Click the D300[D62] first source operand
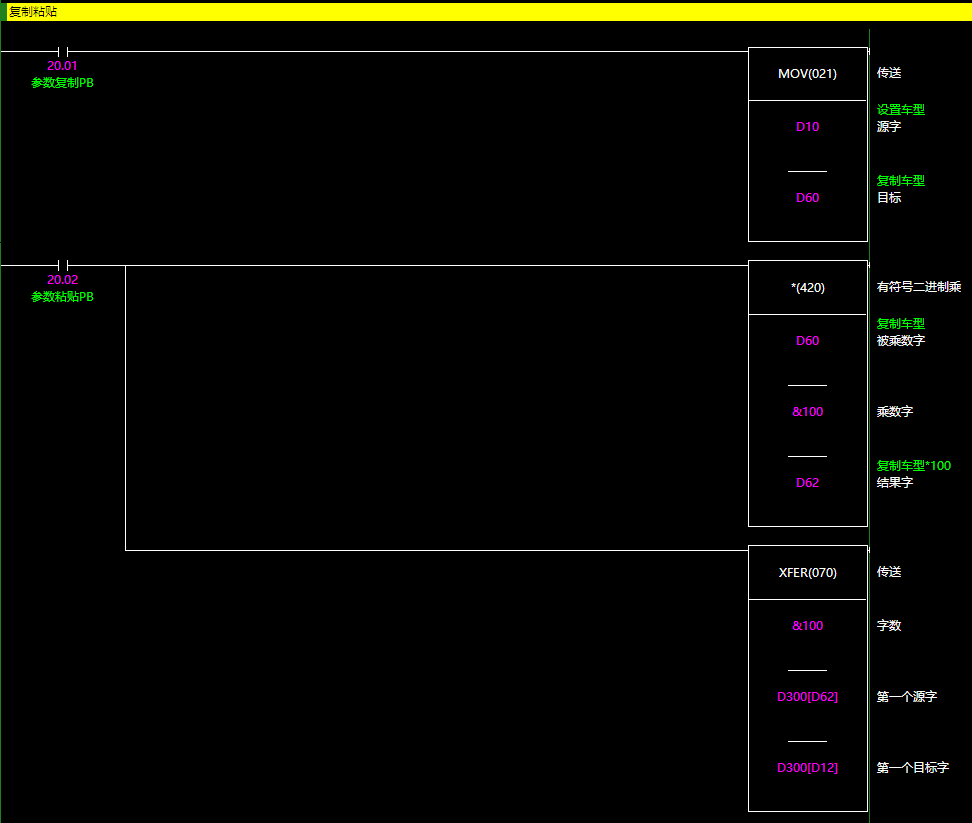Image resolution: width=972 pixels, height=823 pixels. [807, 697]
